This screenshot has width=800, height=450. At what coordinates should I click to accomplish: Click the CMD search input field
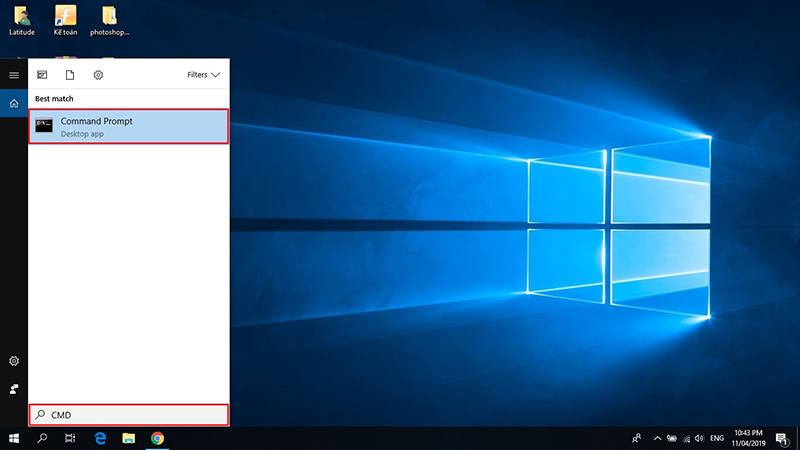click(129, 415)
